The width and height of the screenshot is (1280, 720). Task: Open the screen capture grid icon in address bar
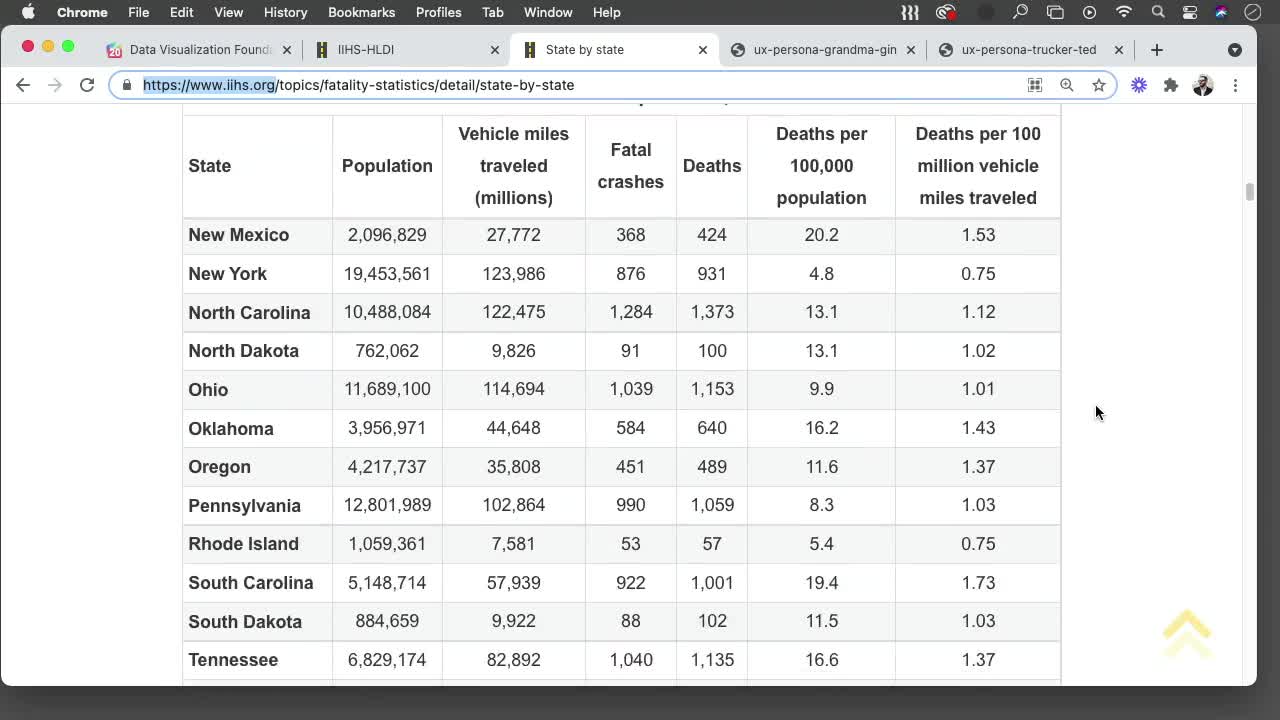tap(1035, 85)
